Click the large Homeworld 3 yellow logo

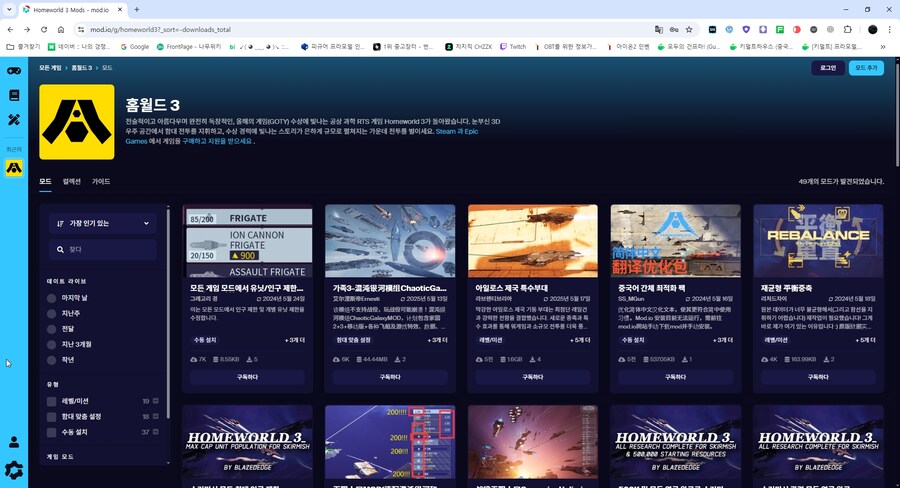coord(76,122)
